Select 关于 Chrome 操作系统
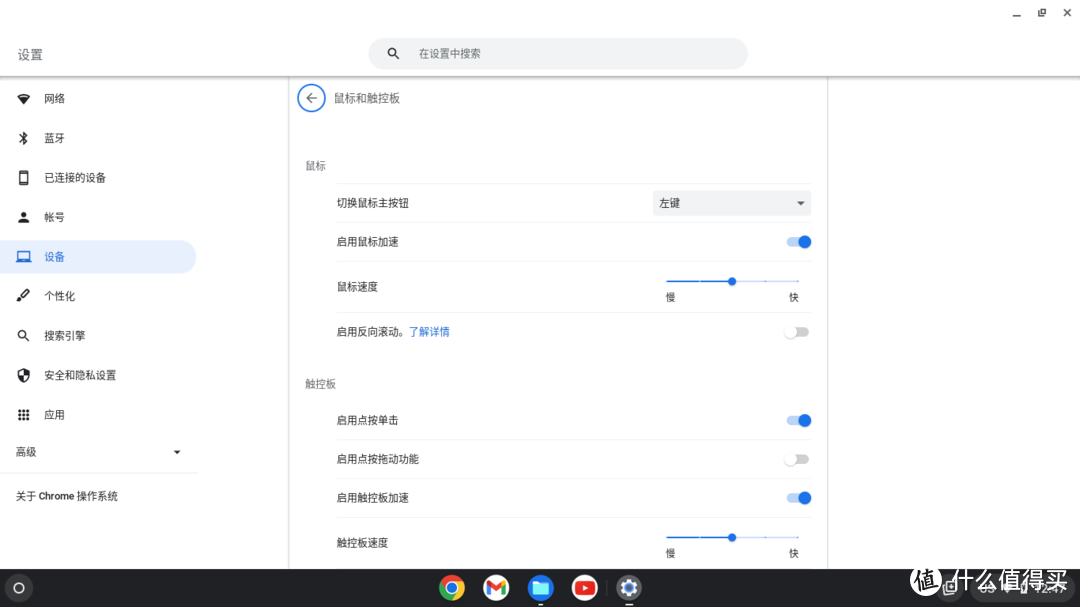 point(66,495)
